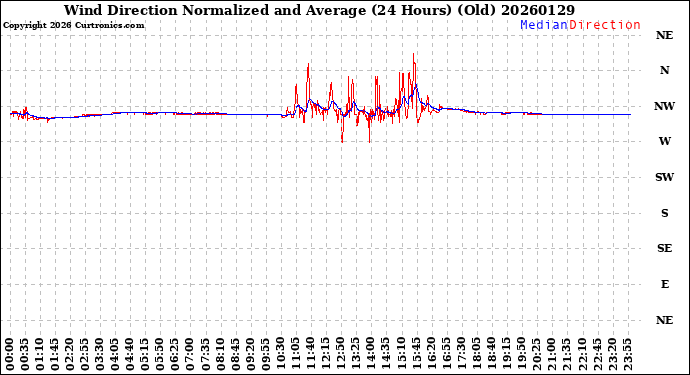Select the bottom NE axis label
690x375 pixels.
pos(664,320)
